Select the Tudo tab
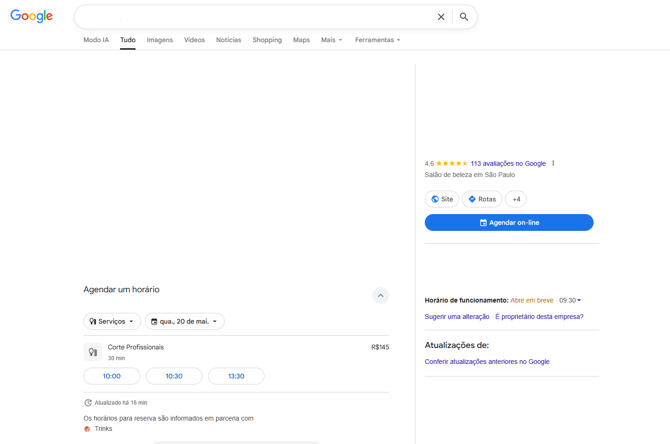The width and height of the screenshot is (670, 444). pos(128,40)
